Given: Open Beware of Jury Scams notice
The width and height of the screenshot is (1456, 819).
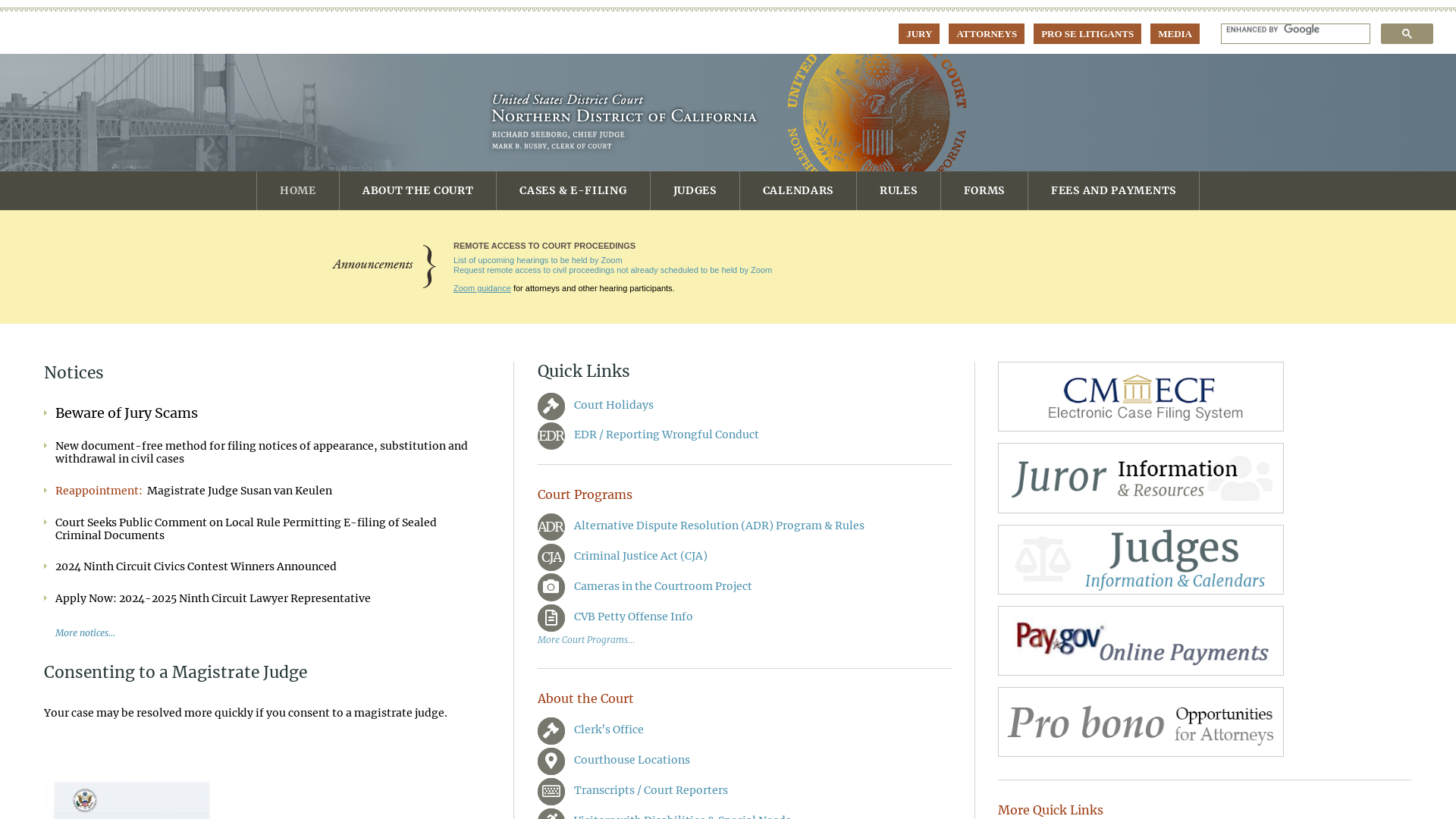Looking at the screenshot, I should [127, 413].
